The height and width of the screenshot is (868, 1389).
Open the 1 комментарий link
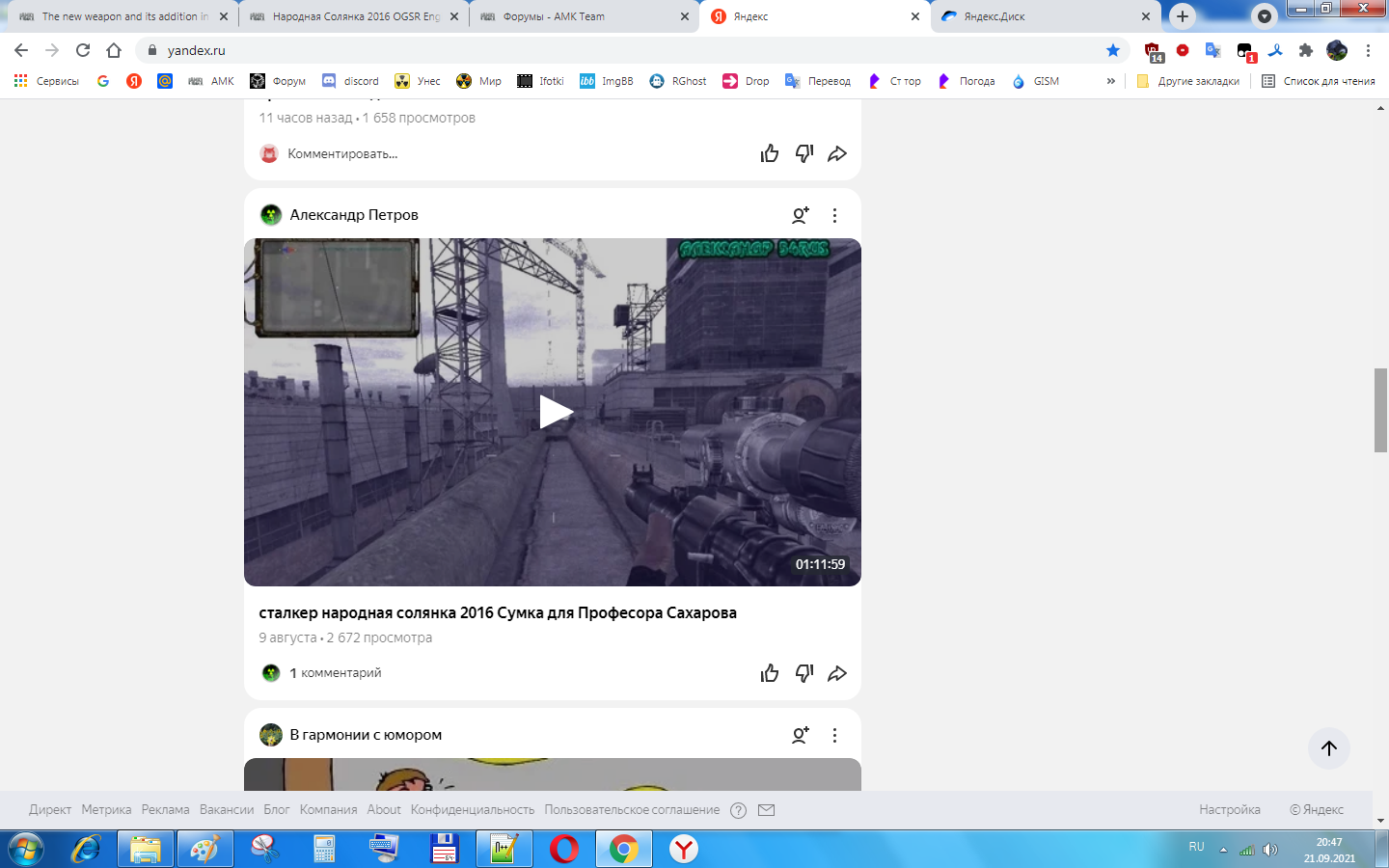(336, 673)
